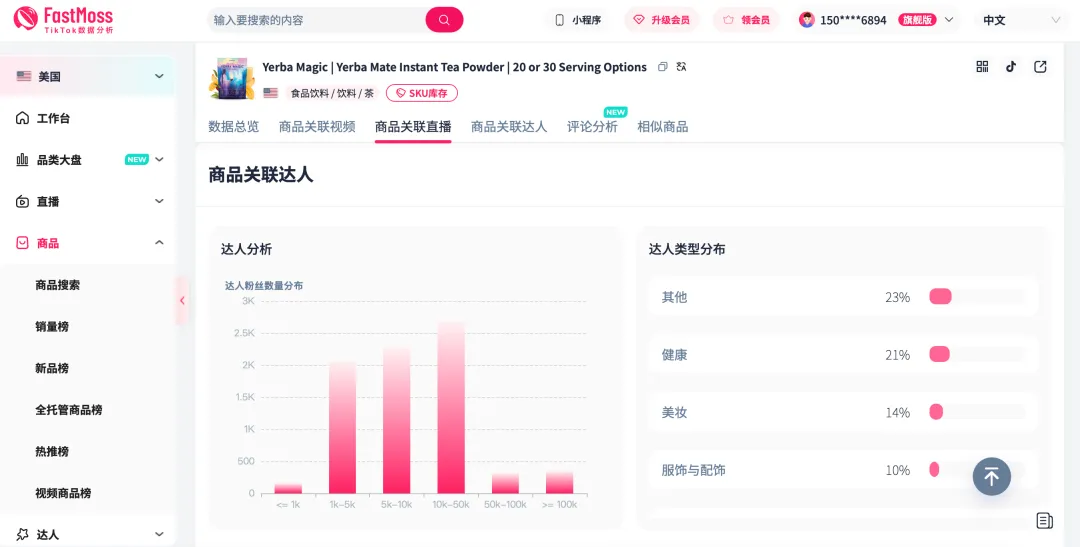Open 销量榜 in sidebar
The image size is (1080, 547).
[52, 326]
